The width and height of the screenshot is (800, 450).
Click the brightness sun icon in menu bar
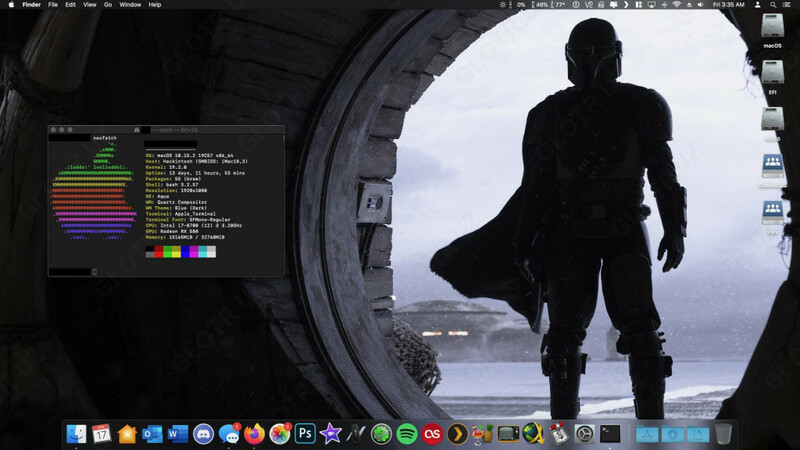click(x=503, y=5)
